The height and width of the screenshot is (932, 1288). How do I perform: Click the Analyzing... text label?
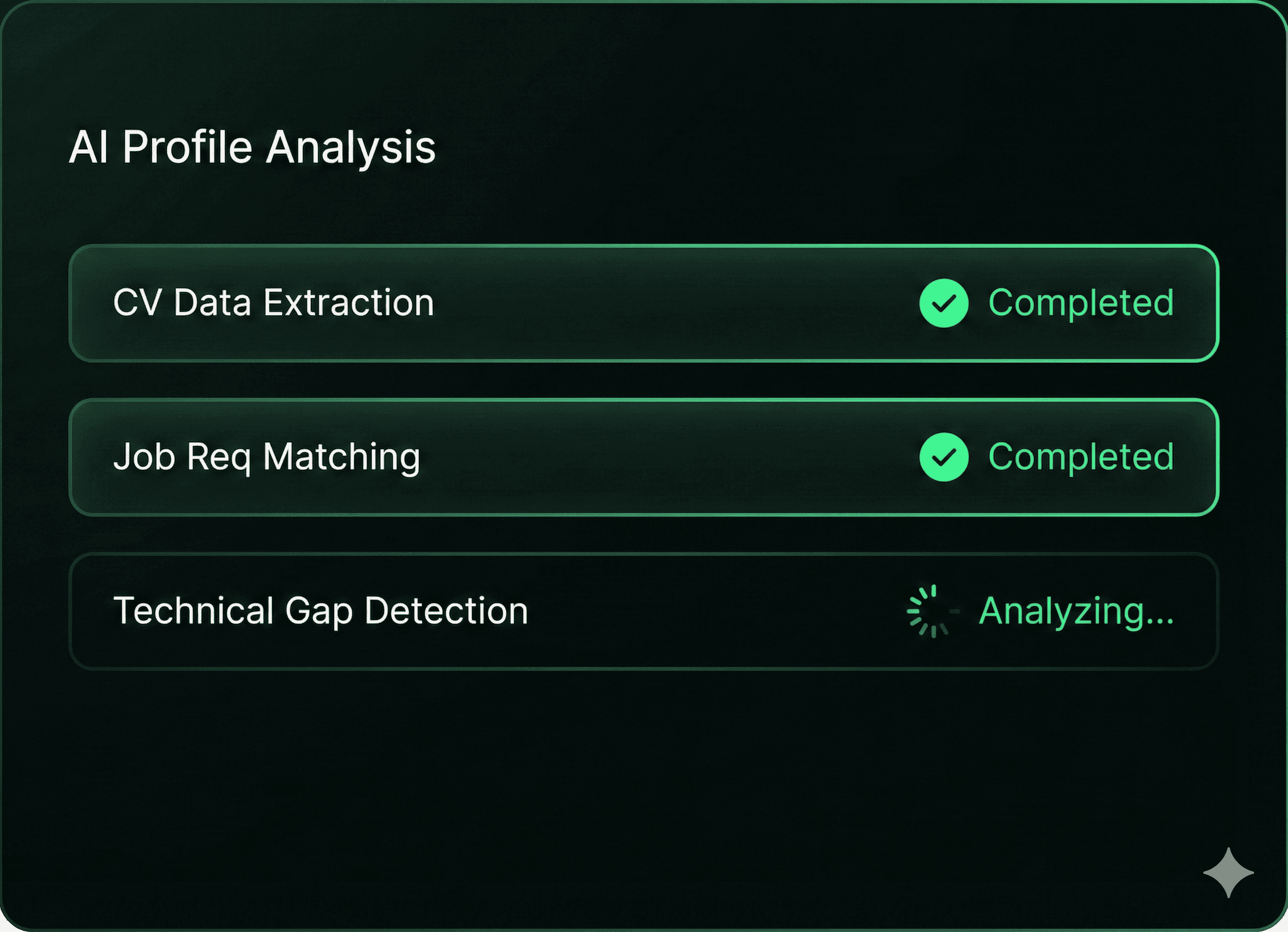click(x=1076, y=612)
